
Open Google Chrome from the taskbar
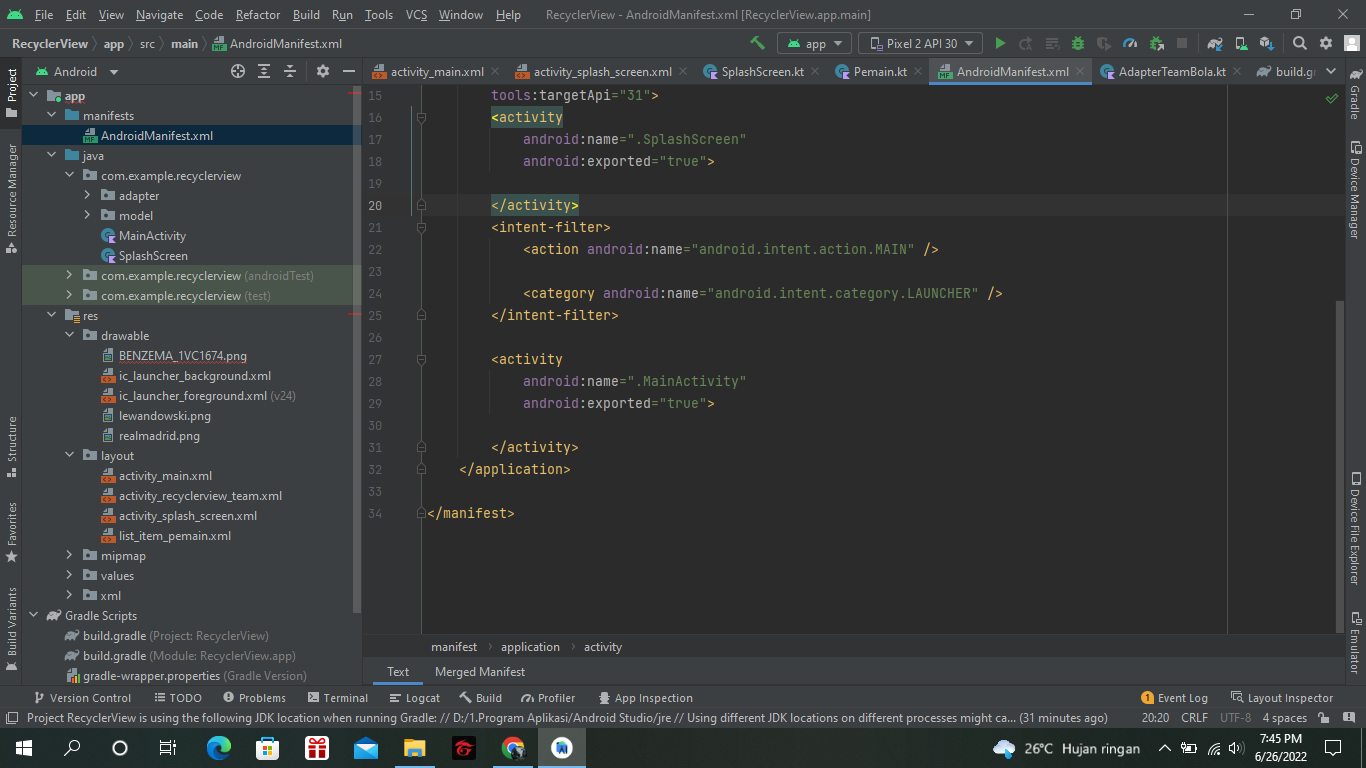(x=512, y=748)
